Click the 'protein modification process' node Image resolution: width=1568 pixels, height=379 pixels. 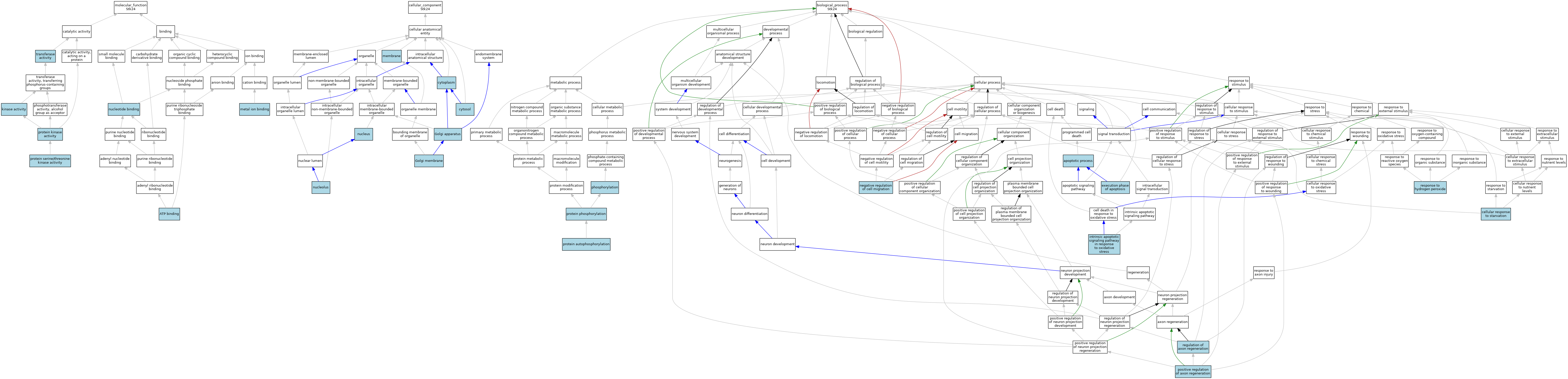566,187
